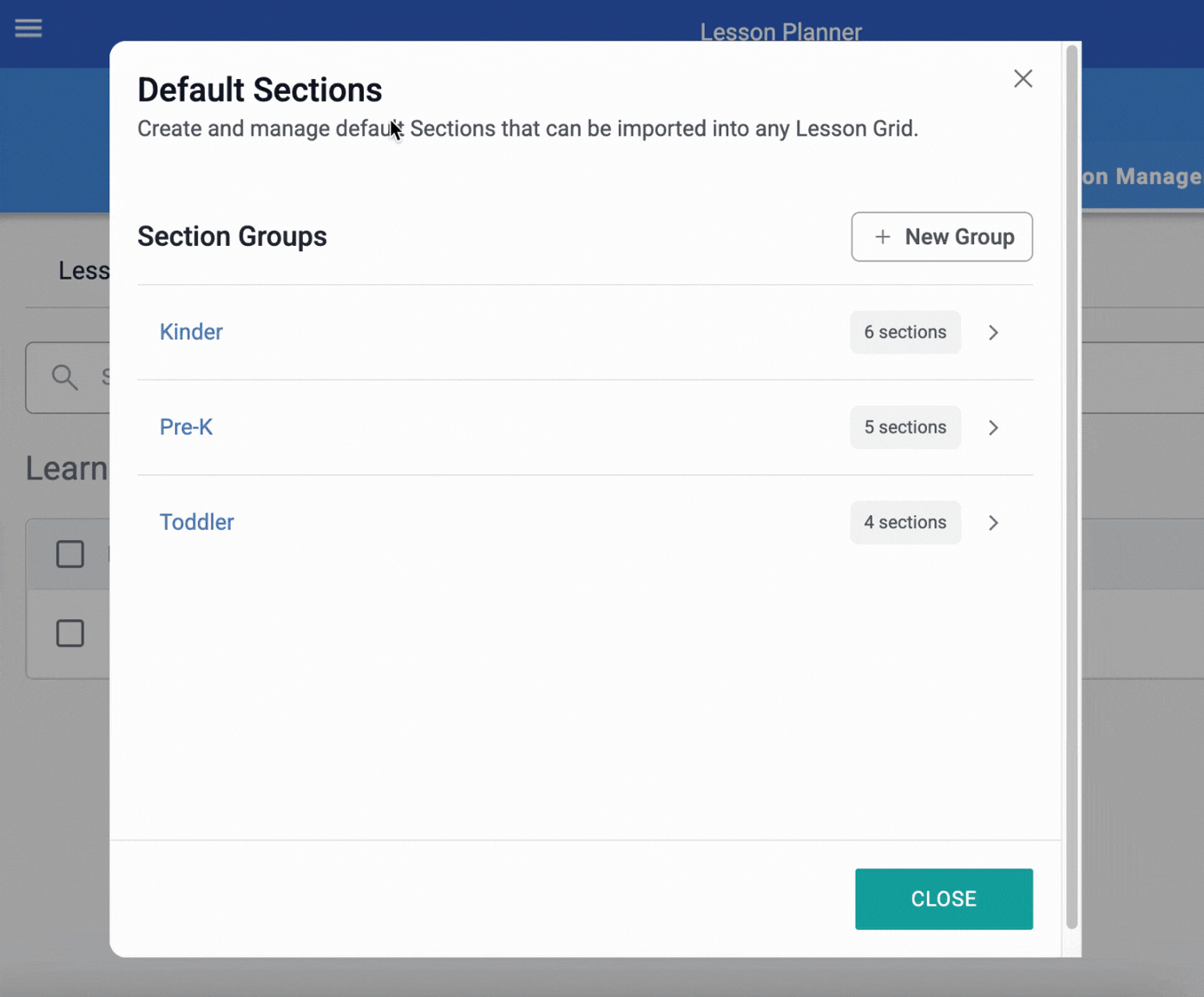Open the Toddler section group link
This screenshot has height=997, width=1204.
tap(196, 522)
